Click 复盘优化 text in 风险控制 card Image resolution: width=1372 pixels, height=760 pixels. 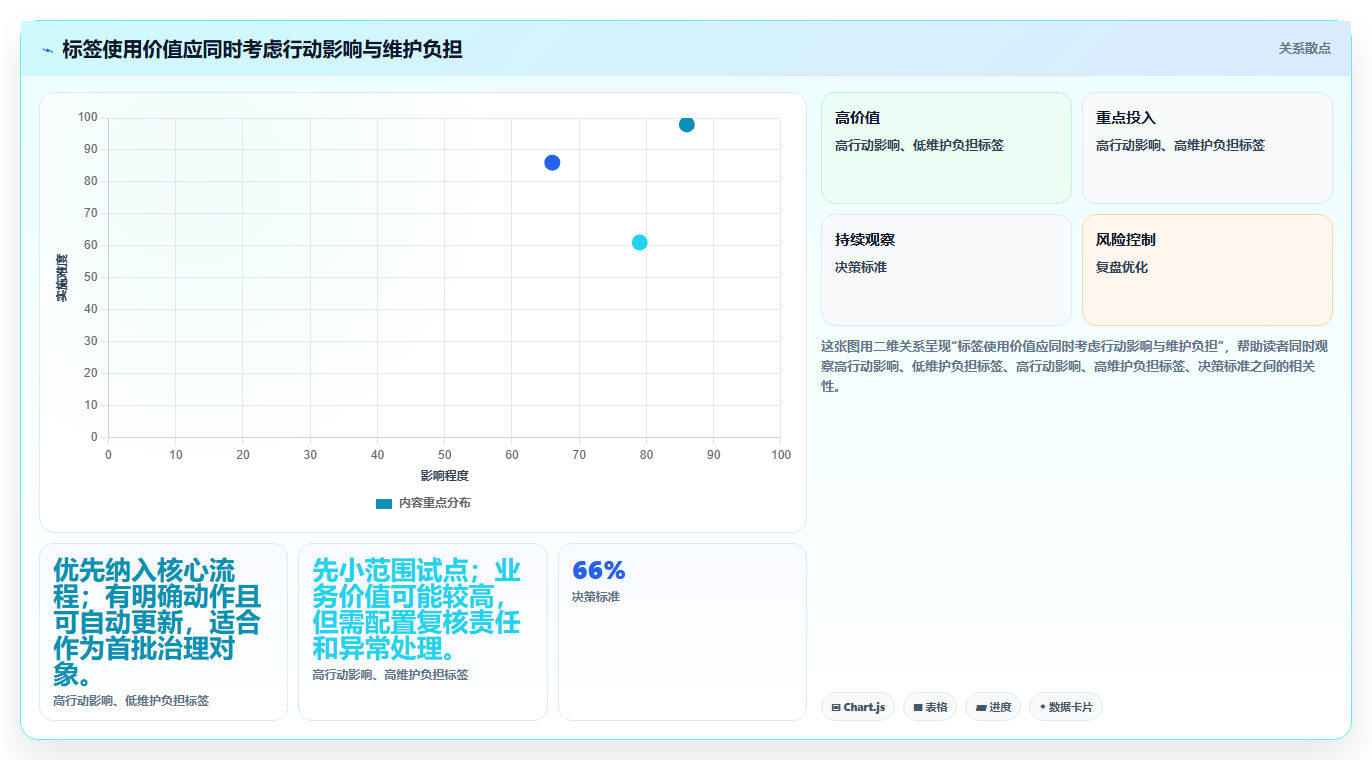1122,267
